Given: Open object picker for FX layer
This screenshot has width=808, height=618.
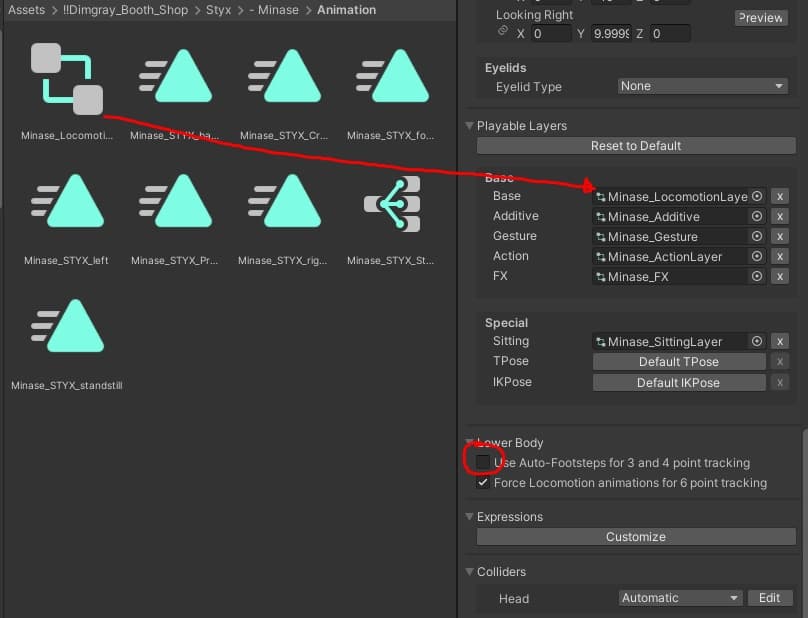Looking at the screenshot, I should 756,277.
